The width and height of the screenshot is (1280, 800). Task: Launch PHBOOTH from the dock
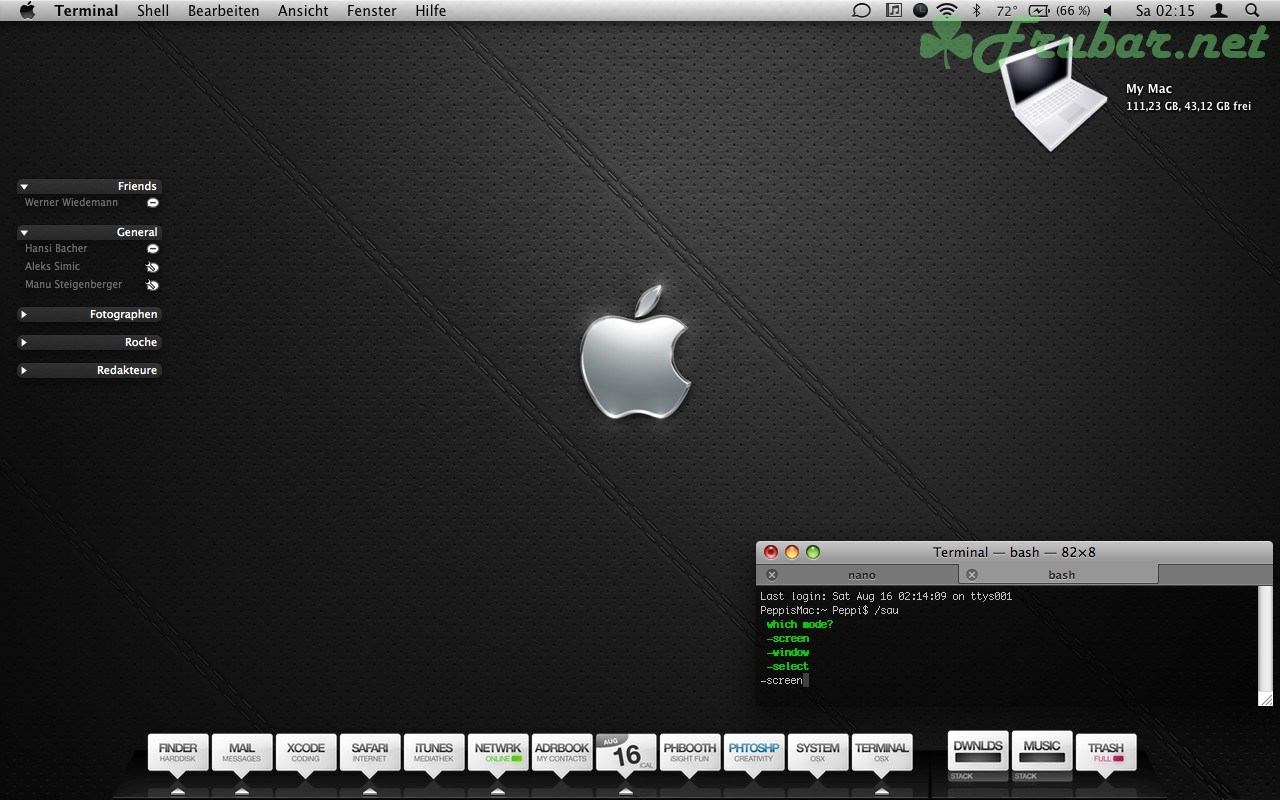click(x=690, y=753)
